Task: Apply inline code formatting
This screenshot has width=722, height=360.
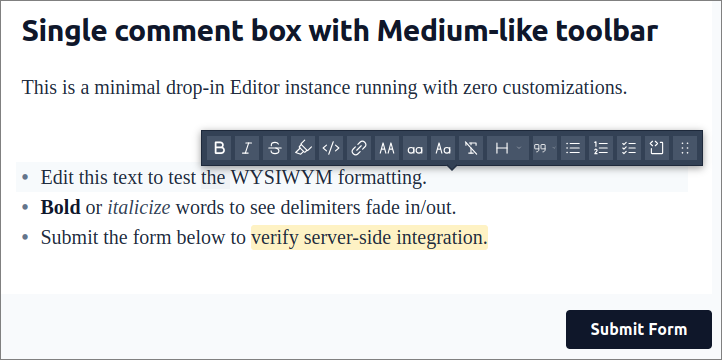Action: pos(331,148)
